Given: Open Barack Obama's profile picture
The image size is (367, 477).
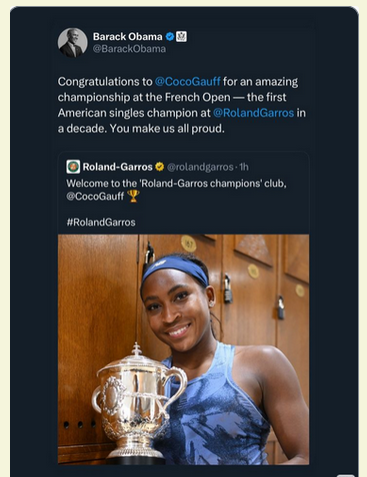Looking at the screenshot, I should point(72,43).
